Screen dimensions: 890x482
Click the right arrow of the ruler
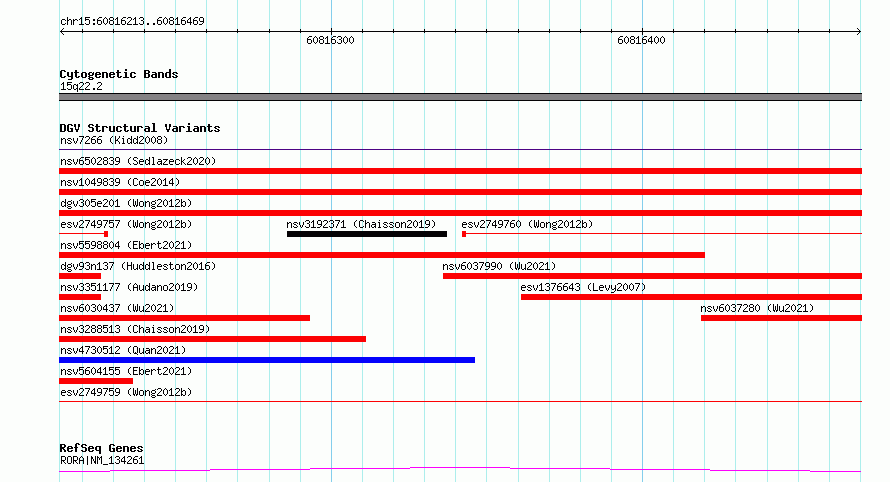pos(859,32)
